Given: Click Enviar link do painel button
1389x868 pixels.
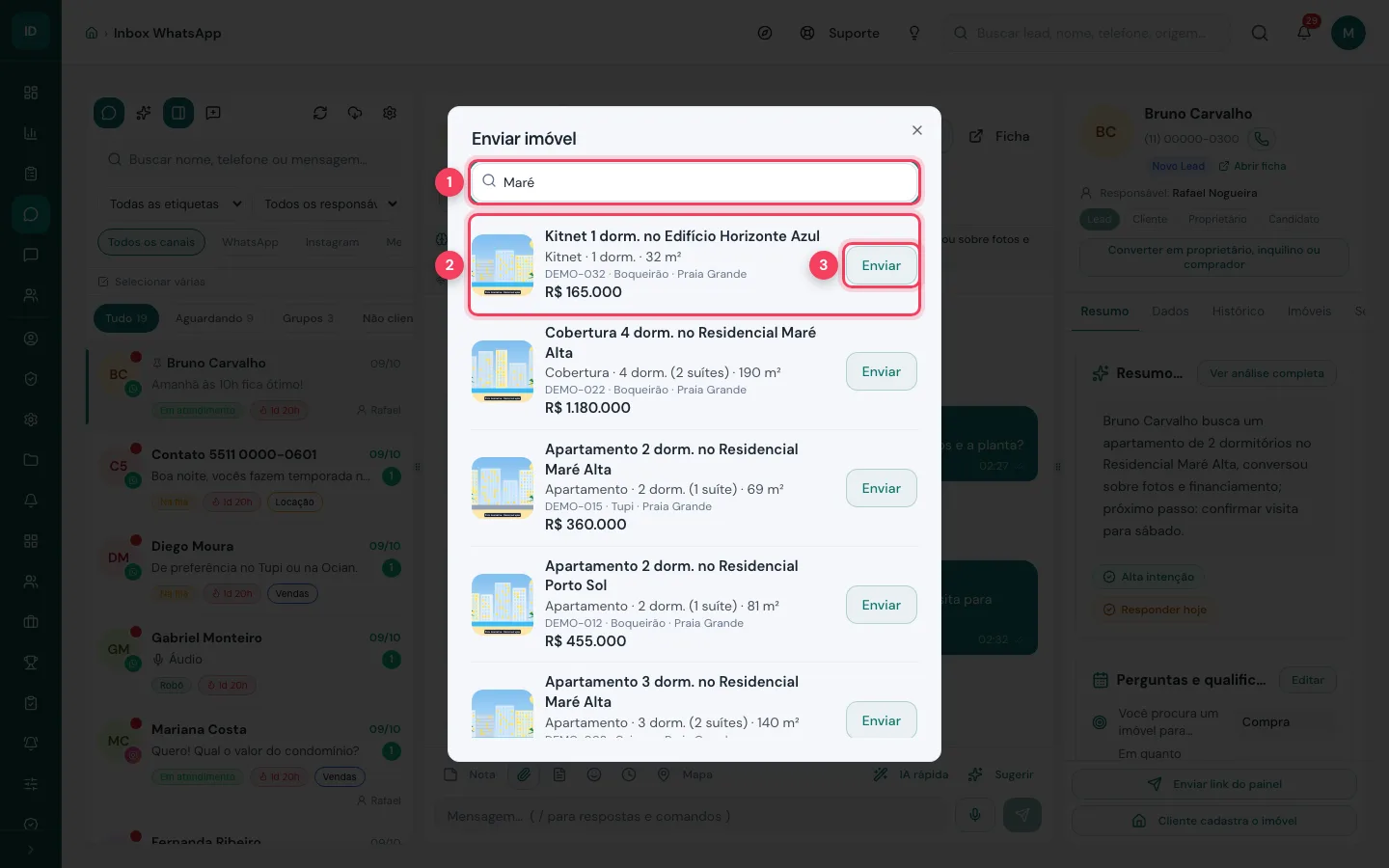Looking at the screenshot, I should 1213,784.
